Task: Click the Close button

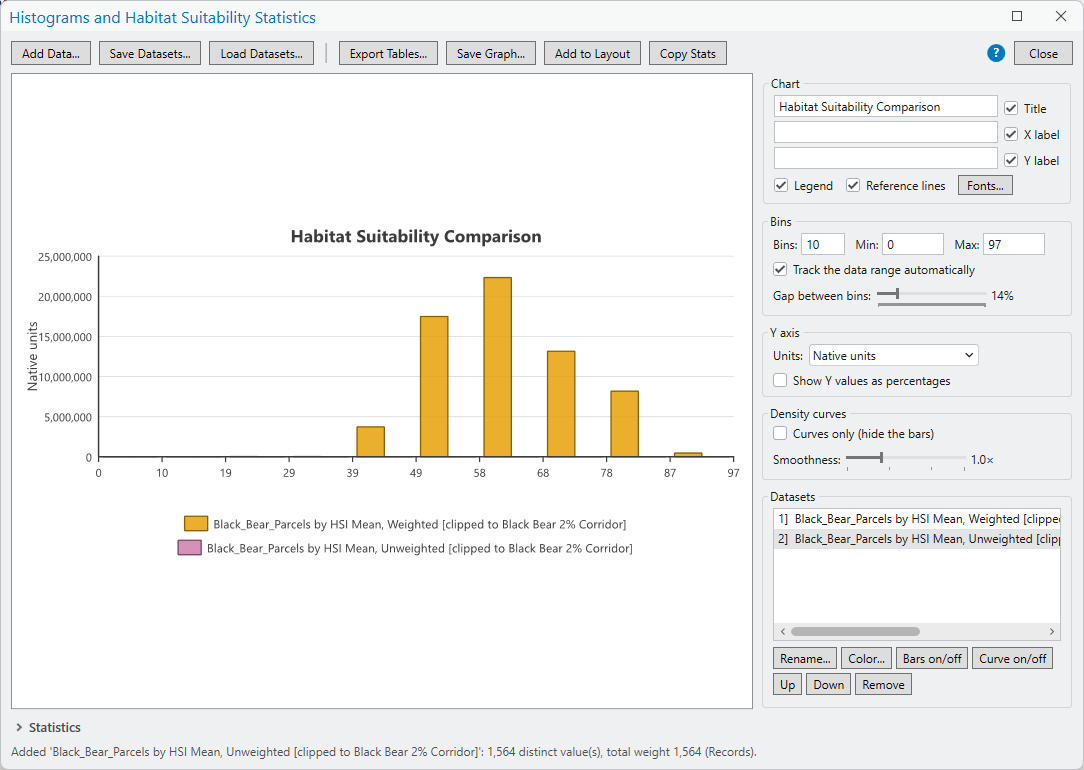Action: tap(1043, 53)
